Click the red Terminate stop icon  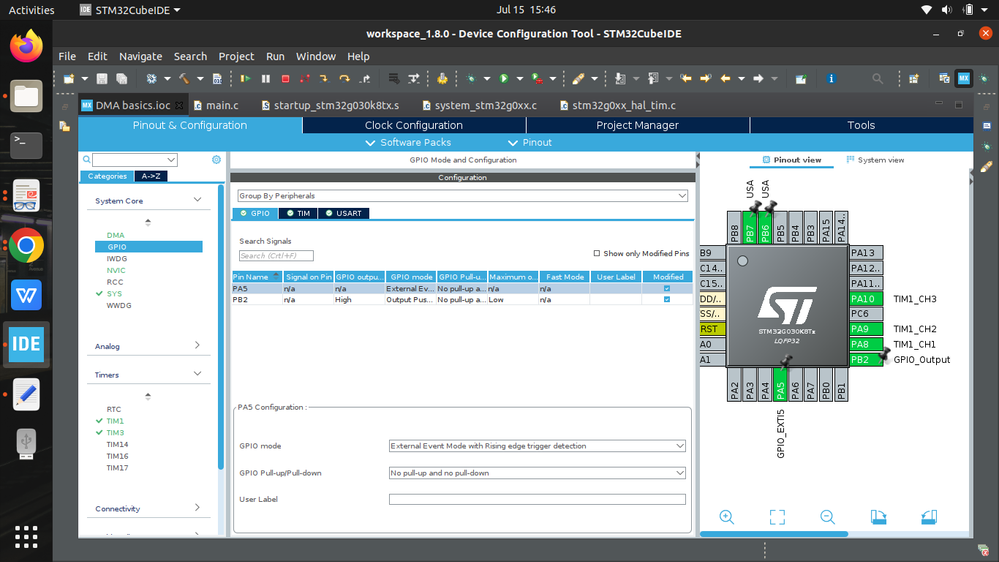click(x=285, y=78)
